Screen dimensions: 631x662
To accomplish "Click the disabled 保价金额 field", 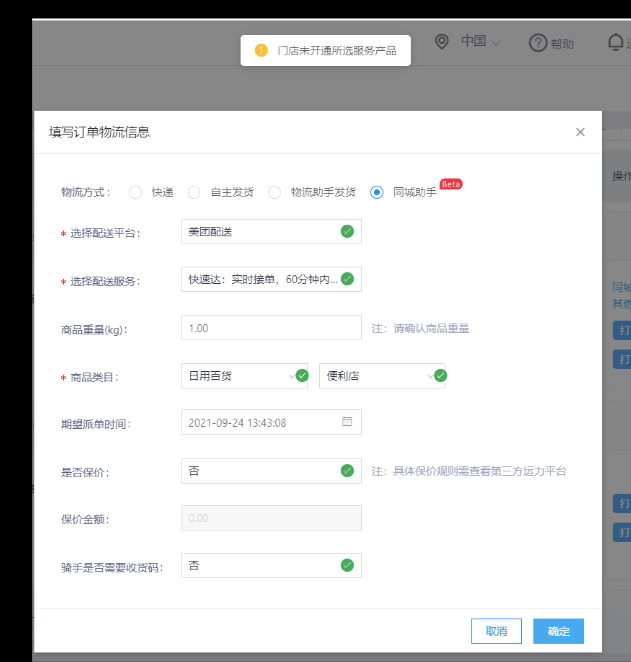I will (x=271, y=518).
